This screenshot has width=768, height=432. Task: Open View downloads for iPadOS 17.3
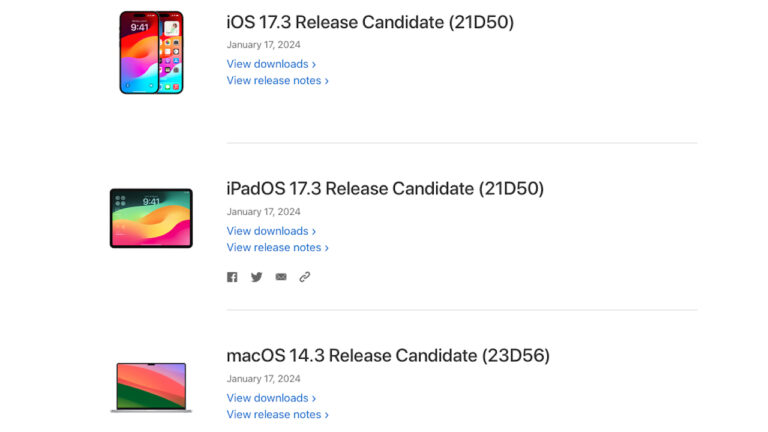pyautogui.click(x=271, y=231)
